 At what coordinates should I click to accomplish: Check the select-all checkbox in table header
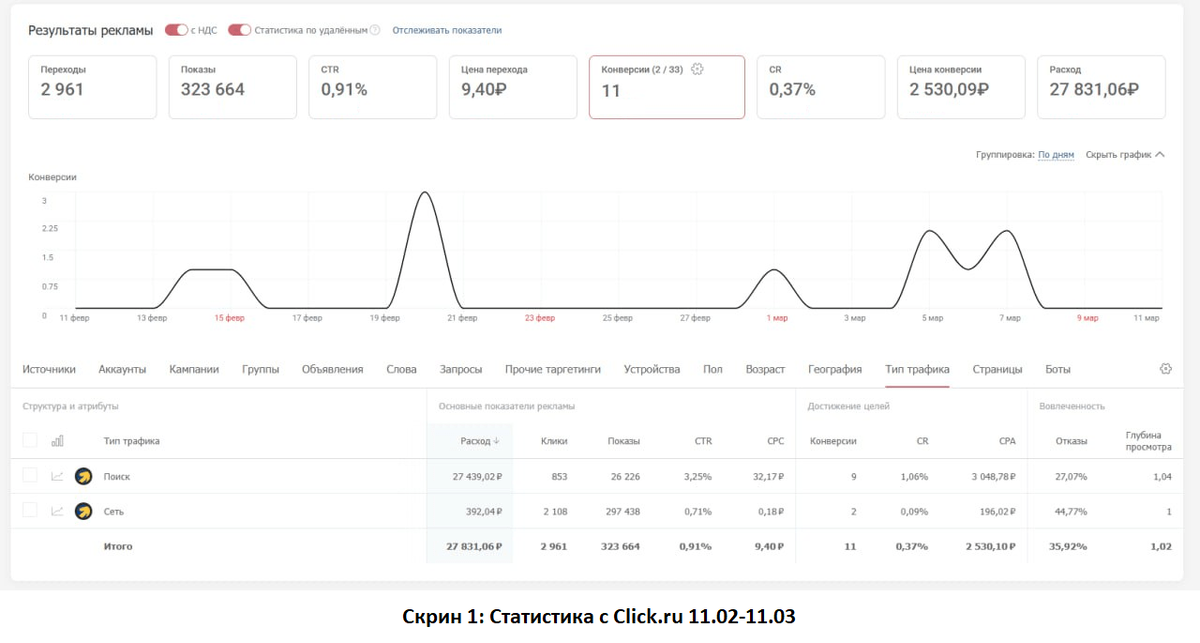[x=30, y=441]
